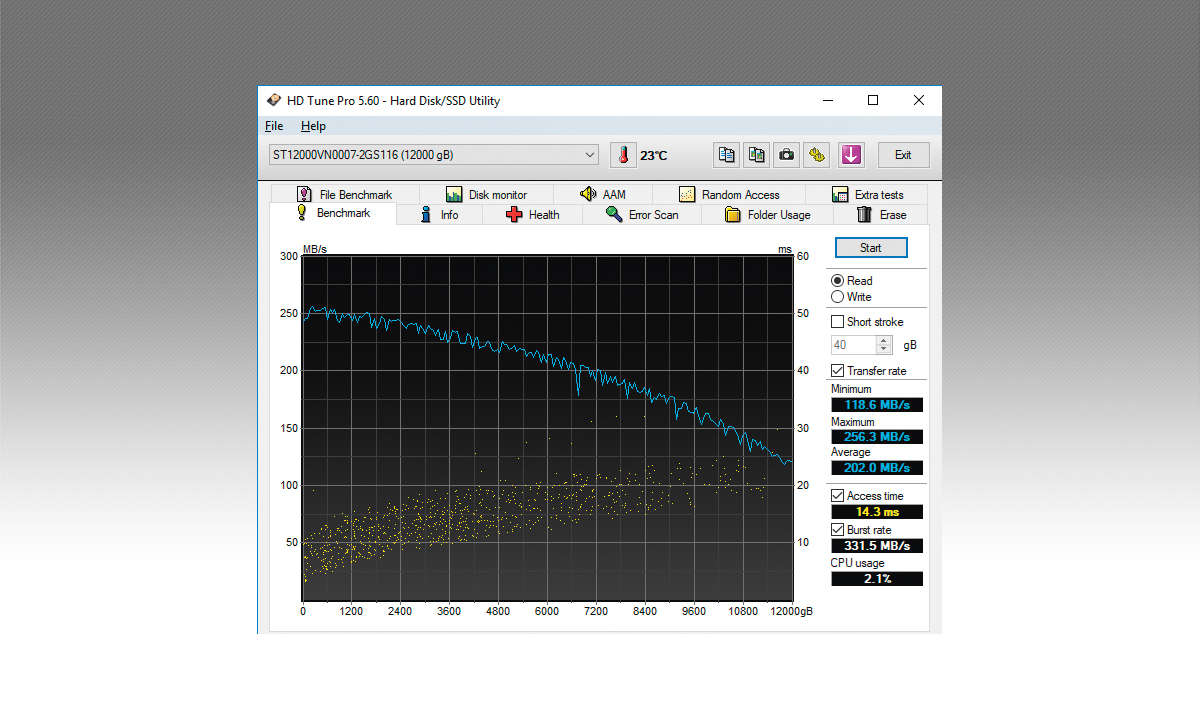The height and width of the screenshot is (720, 1200).
Task: Click the 2.1% CPU usage value
Action: click(877, 578)
